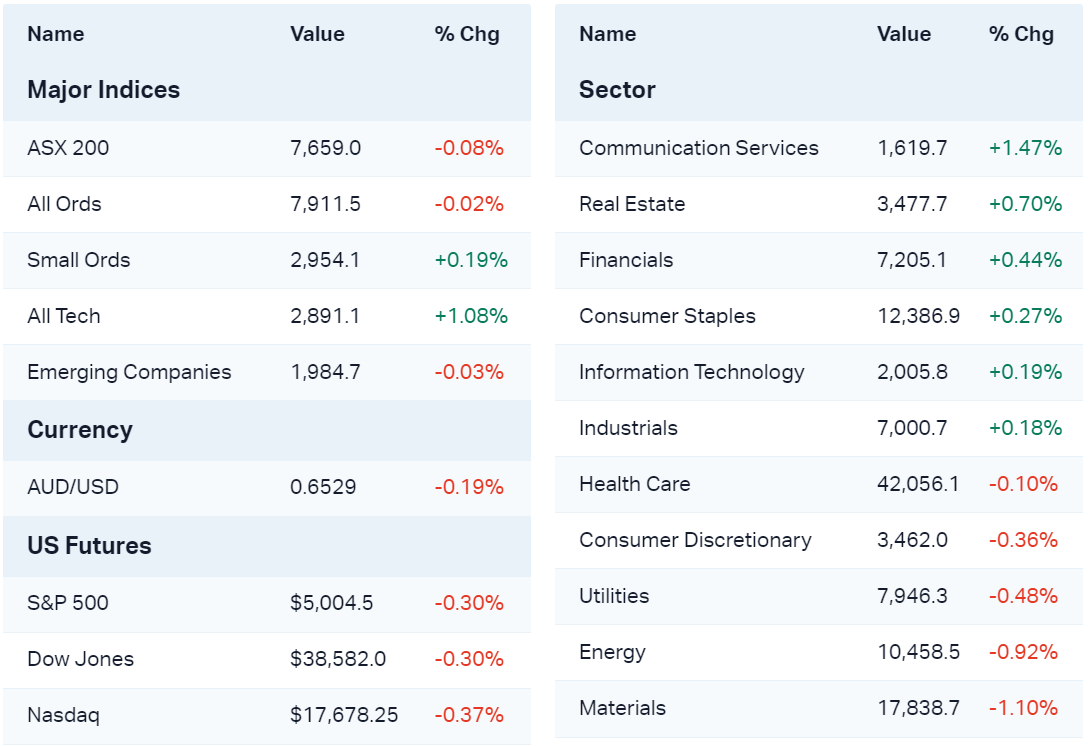The height and width of the screenshot is (746, 1089).
Task: Open the Dow Jones futures entry
Action: 80,659
